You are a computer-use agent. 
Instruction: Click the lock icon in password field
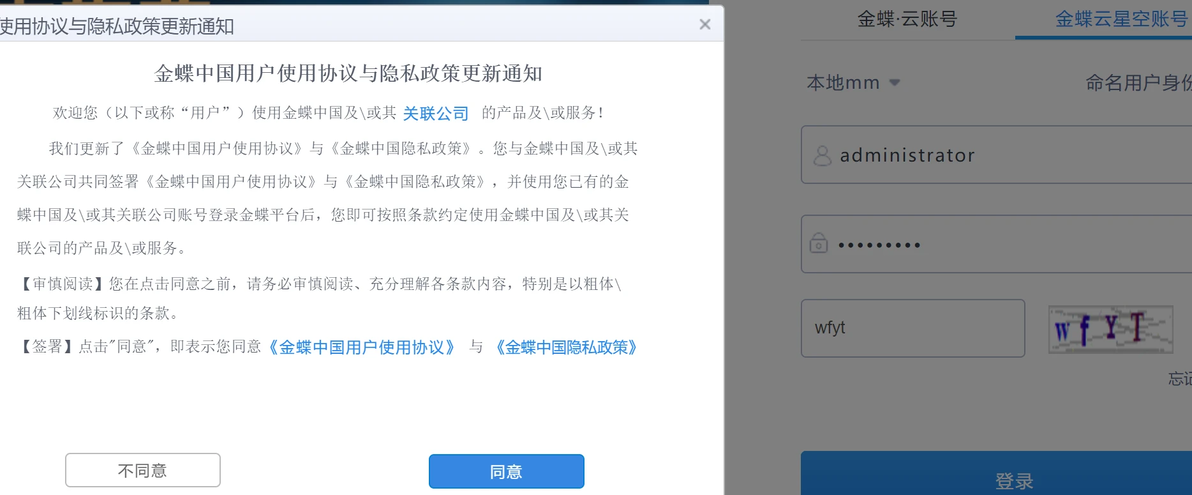[819, 244]
